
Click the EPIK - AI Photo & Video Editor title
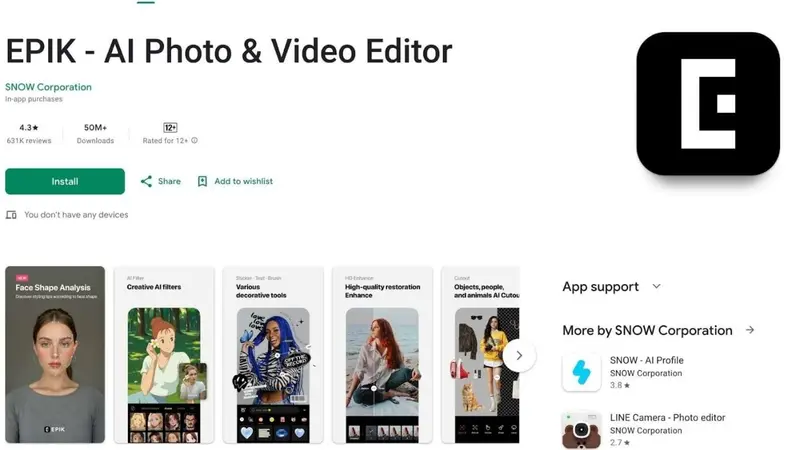tap(229, 51)
